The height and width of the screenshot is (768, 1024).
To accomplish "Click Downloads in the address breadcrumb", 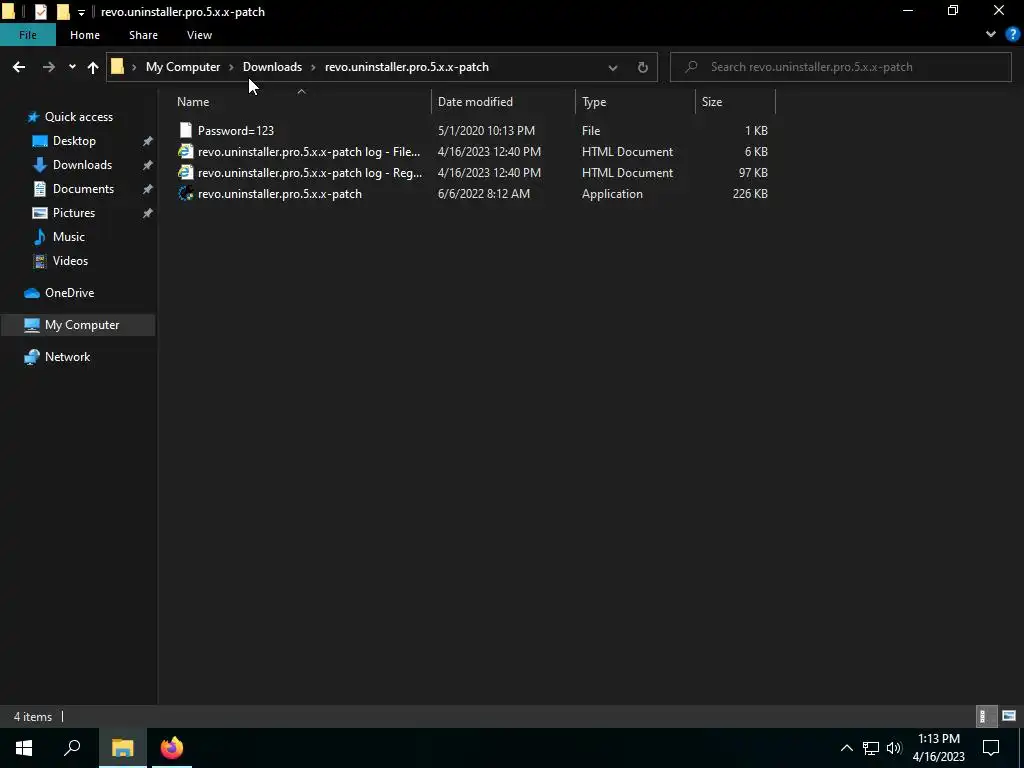I will pos(272,67).
